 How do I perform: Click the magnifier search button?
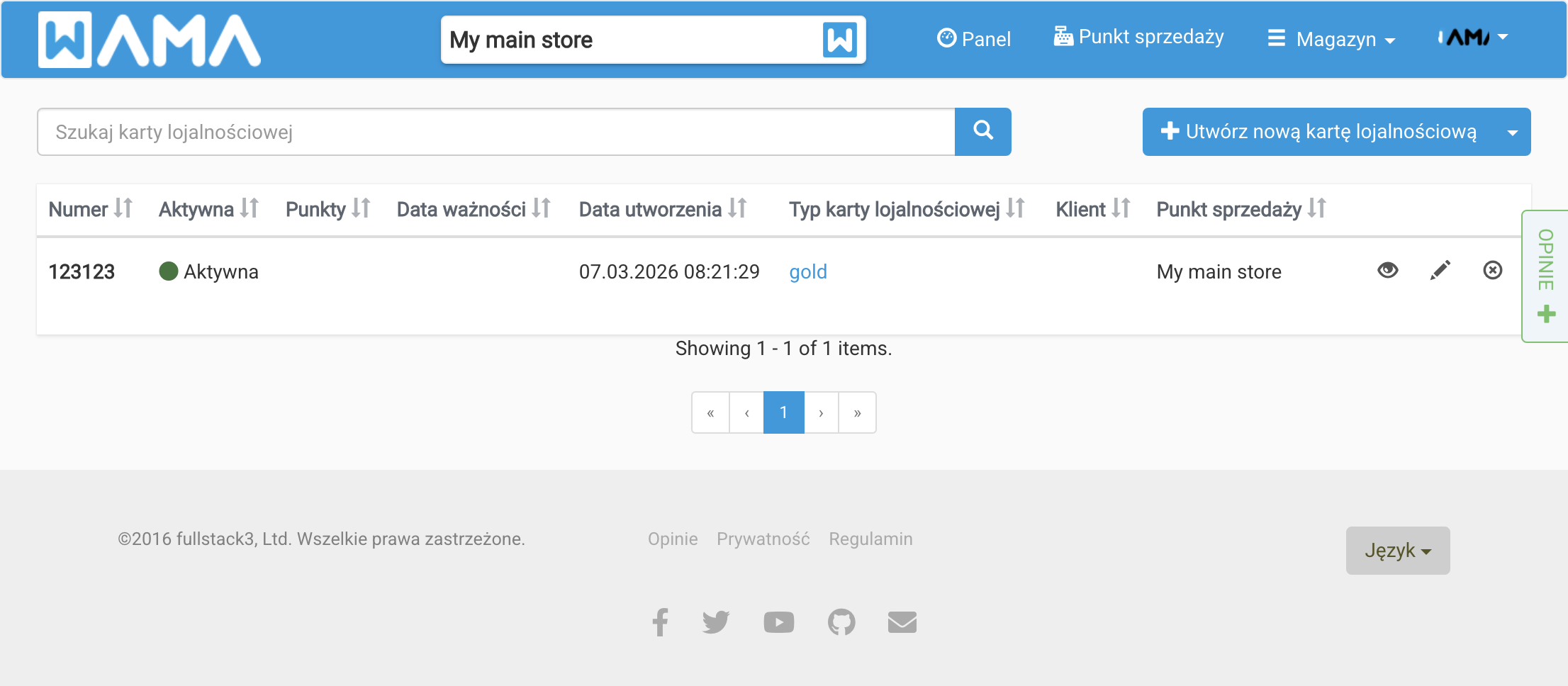pos(982,132)
